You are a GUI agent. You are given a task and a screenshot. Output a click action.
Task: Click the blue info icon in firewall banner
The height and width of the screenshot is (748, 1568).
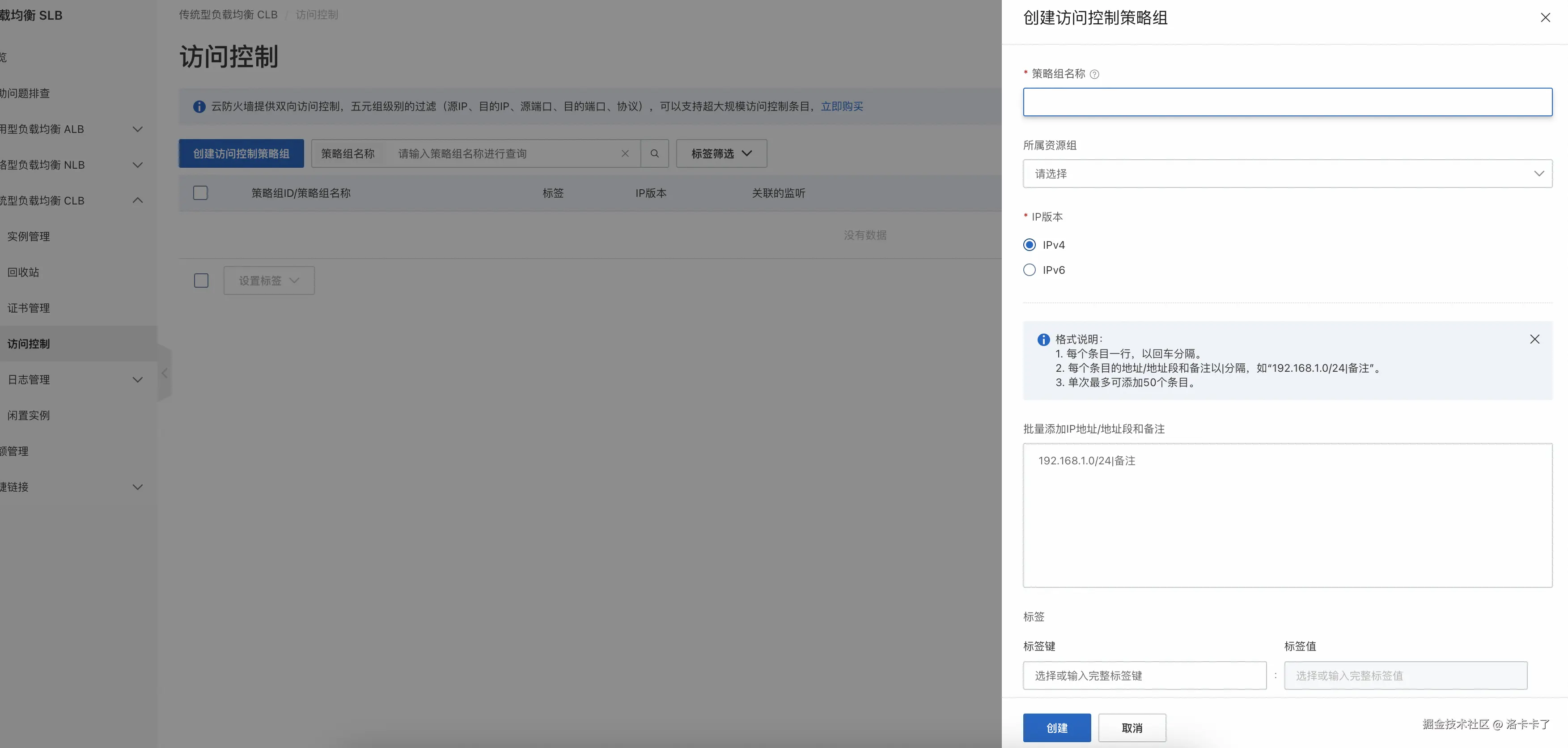[199, 106]
